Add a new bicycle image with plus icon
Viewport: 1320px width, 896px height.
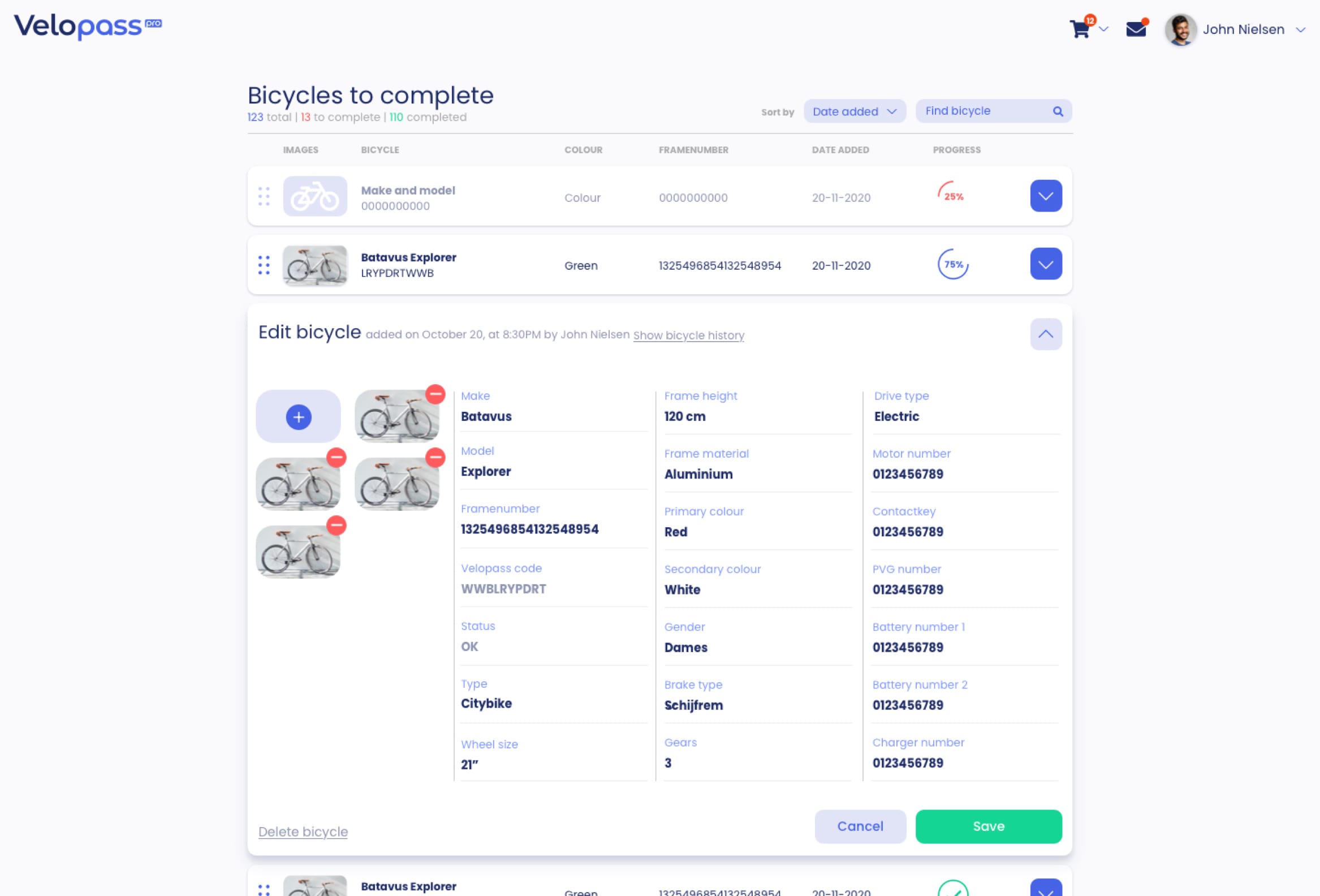tap(298, 416)
